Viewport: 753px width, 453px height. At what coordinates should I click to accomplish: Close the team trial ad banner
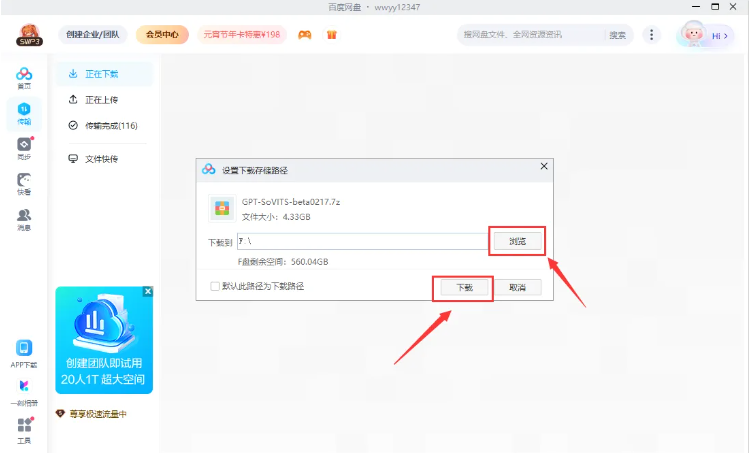pyautogui.click(x=148, y=292)
